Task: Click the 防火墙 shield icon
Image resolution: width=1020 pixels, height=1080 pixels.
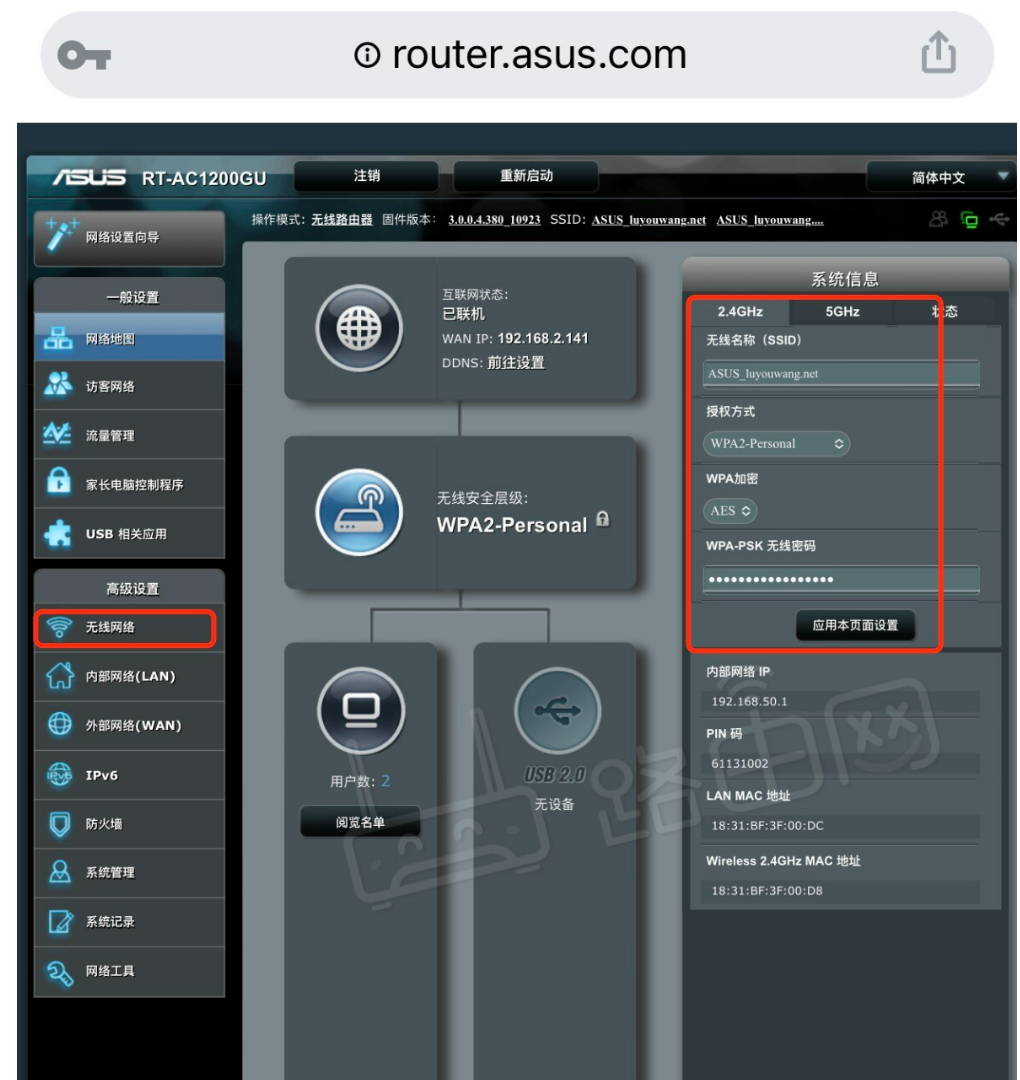Action: coord(60,823)
